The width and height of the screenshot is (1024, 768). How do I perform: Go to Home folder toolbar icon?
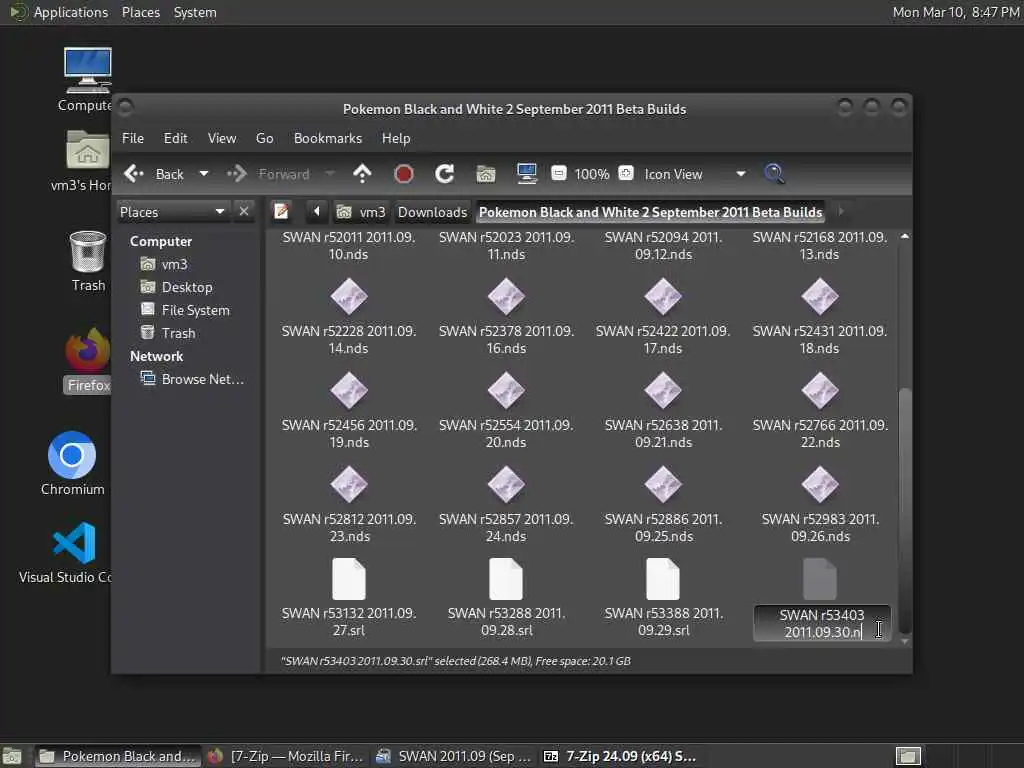tap(486, 174)
